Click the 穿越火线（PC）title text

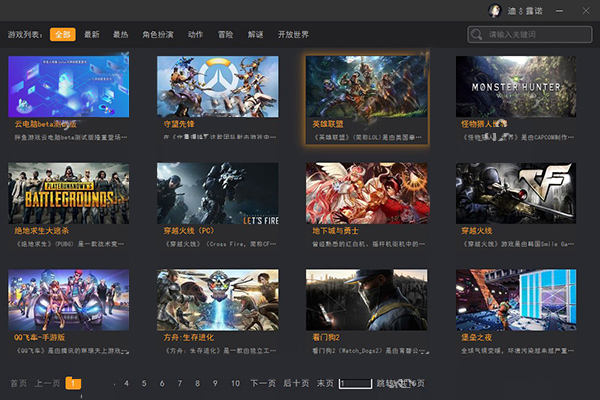(x=189, y=231)
